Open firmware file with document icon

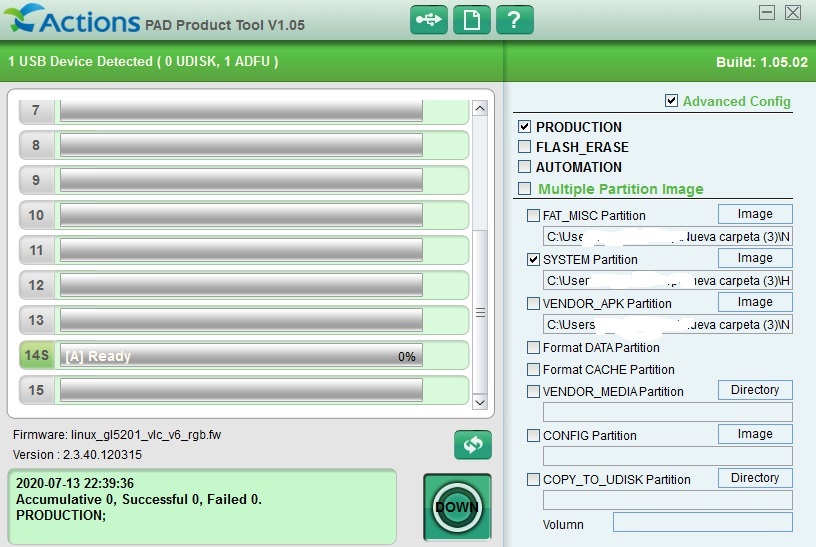click(471, 20)
